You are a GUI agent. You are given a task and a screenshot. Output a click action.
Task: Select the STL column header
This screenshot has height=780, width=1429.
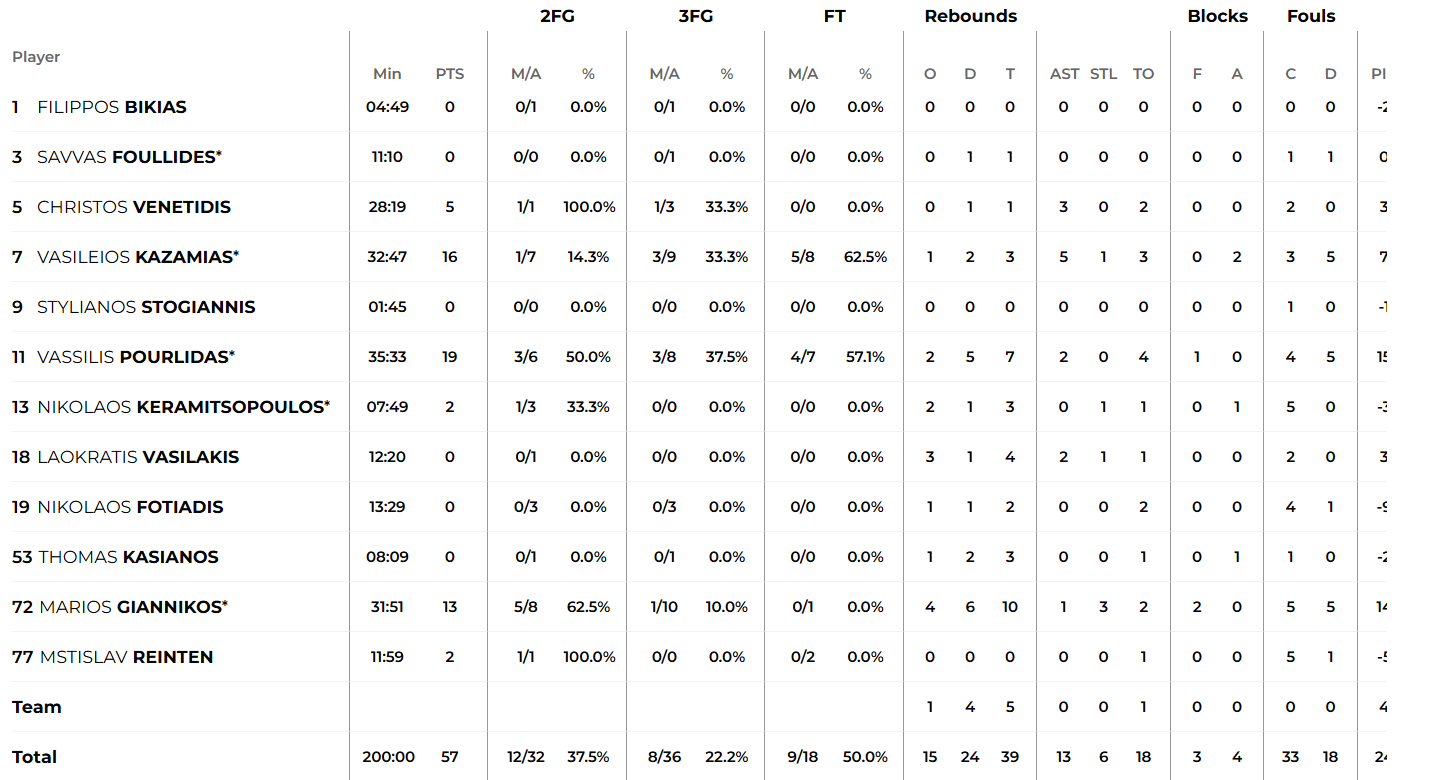(x=1104, y=74)
